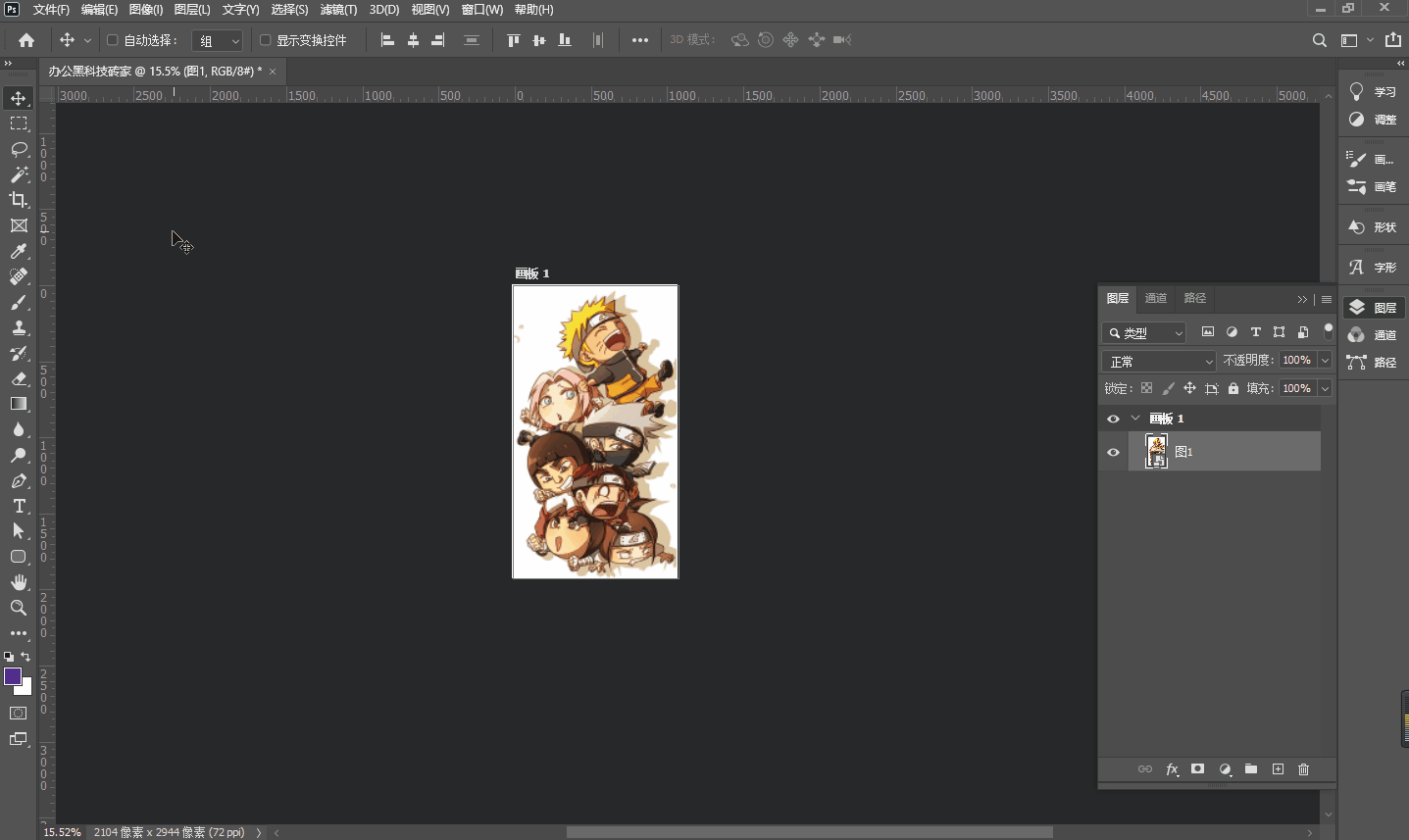This screenshot has height=840, width=1409.
Task: Switch to the 通道 tab
Action: click(x=1156, y=298)
